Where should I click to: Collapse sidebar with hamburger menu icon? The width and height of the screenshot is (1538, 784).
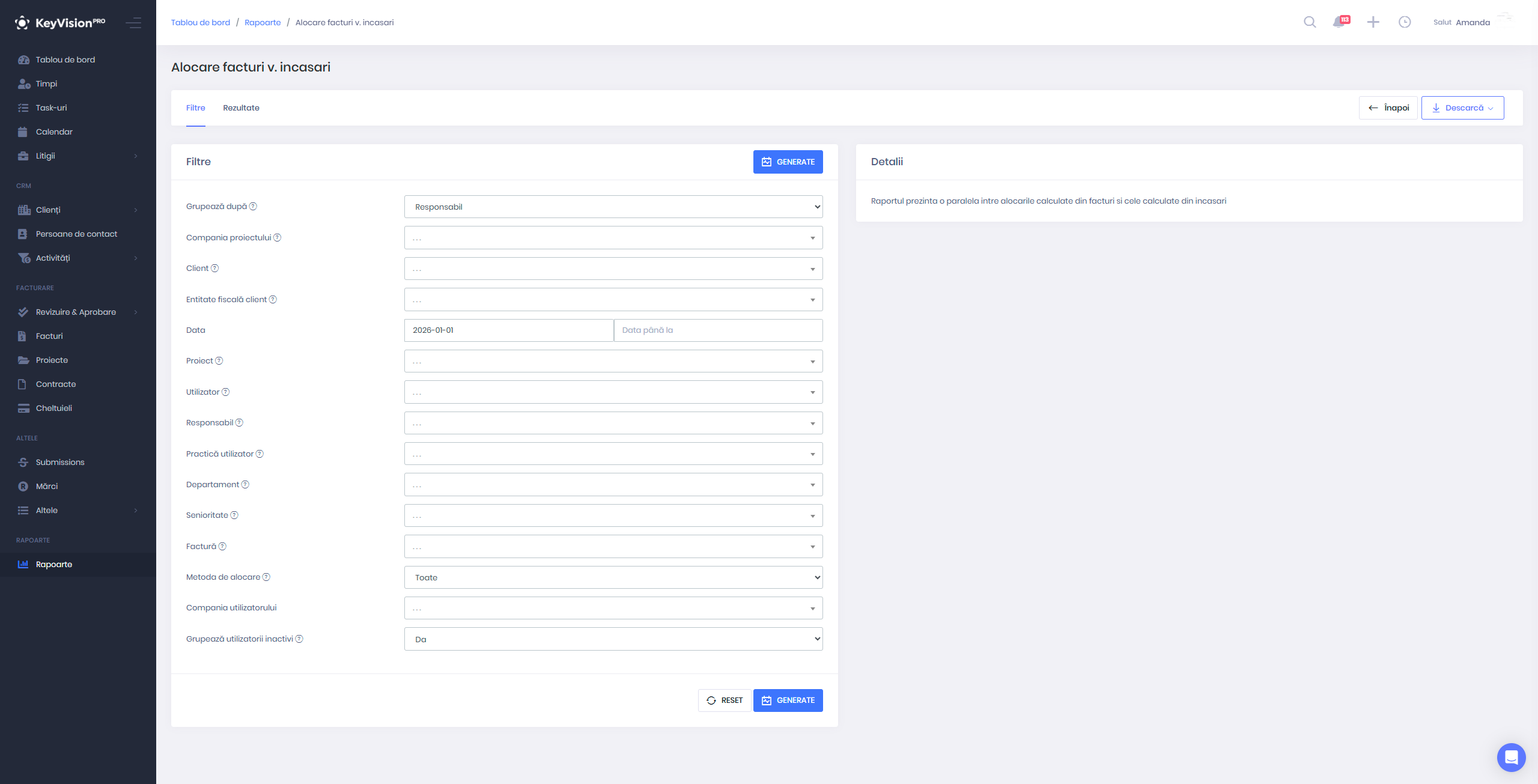(133, 23)
